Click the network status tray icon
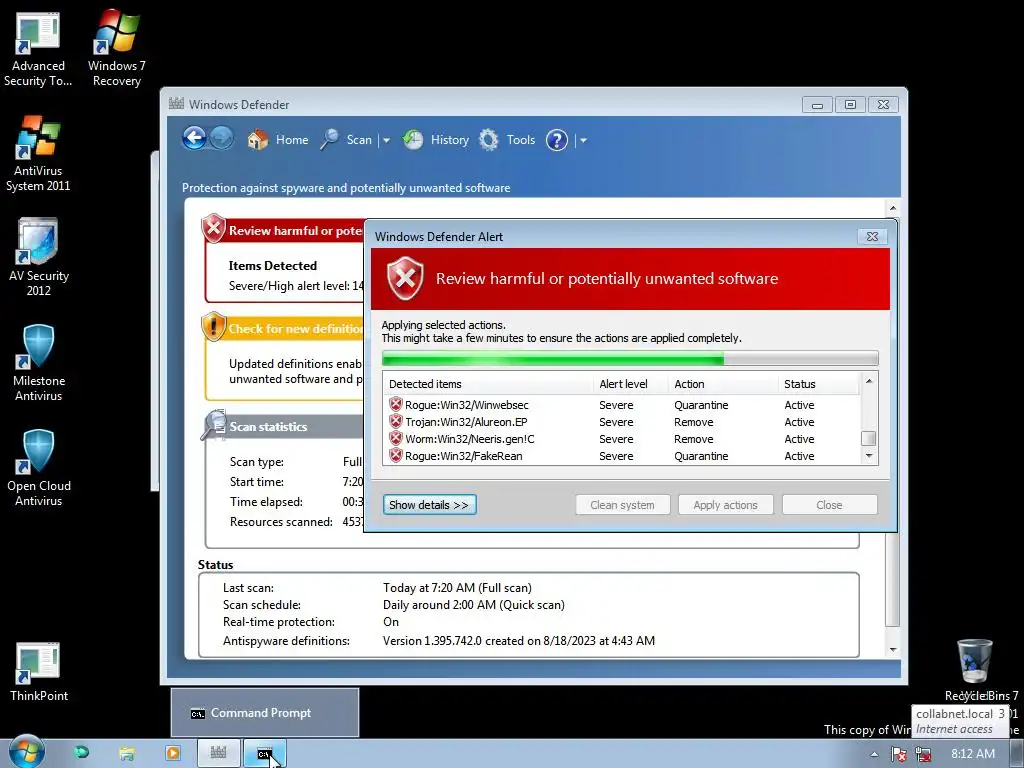The height and width of the screenshot is (768, 1024). 923,754
